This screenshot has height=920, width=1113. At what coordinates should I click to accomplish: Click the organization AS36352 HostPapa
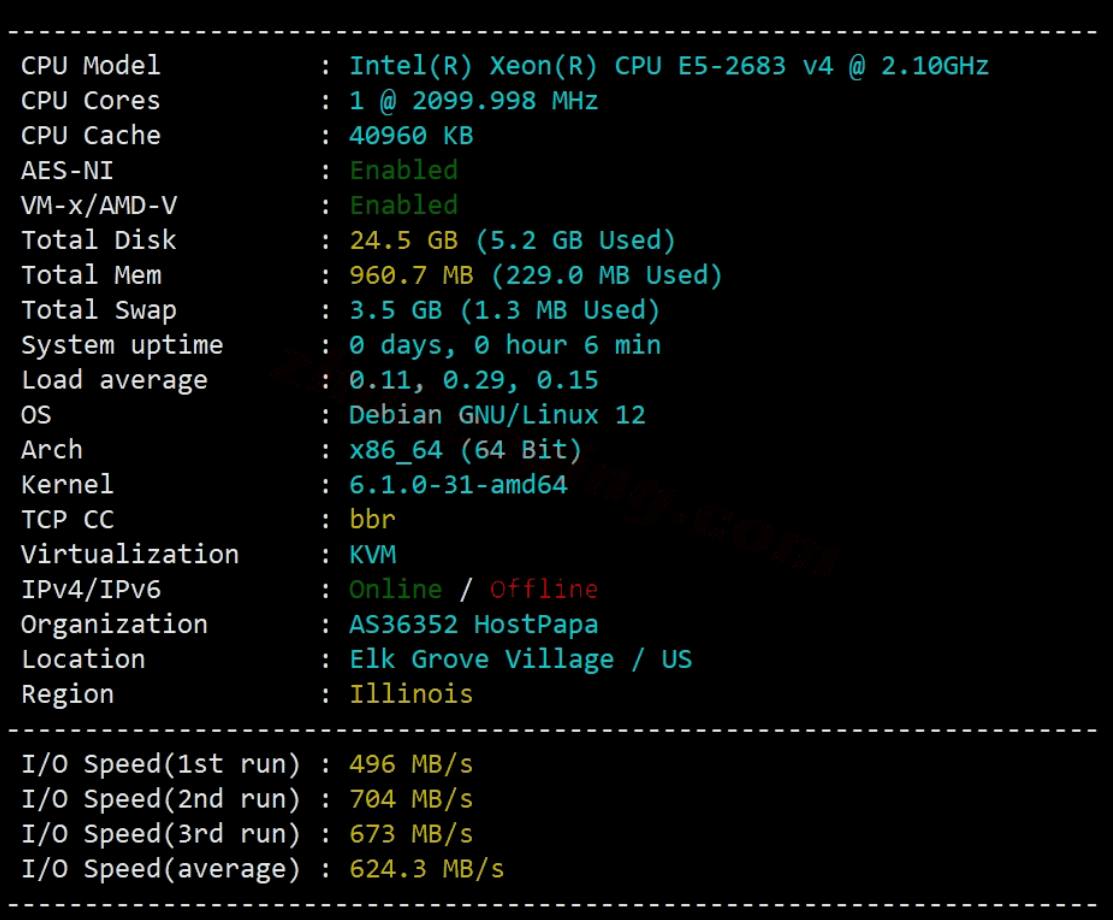473,625
